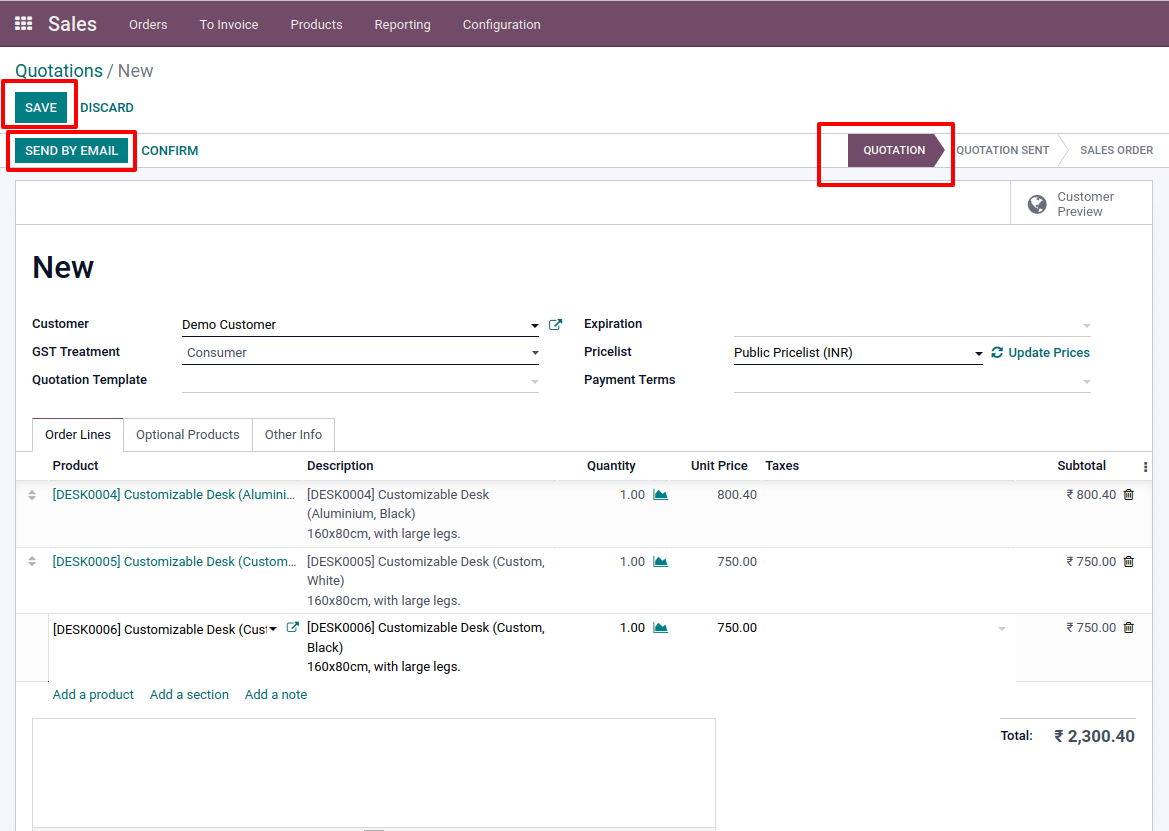1169x831 pixels.
Task: Click the Save button
Action: tap(41, 108)
